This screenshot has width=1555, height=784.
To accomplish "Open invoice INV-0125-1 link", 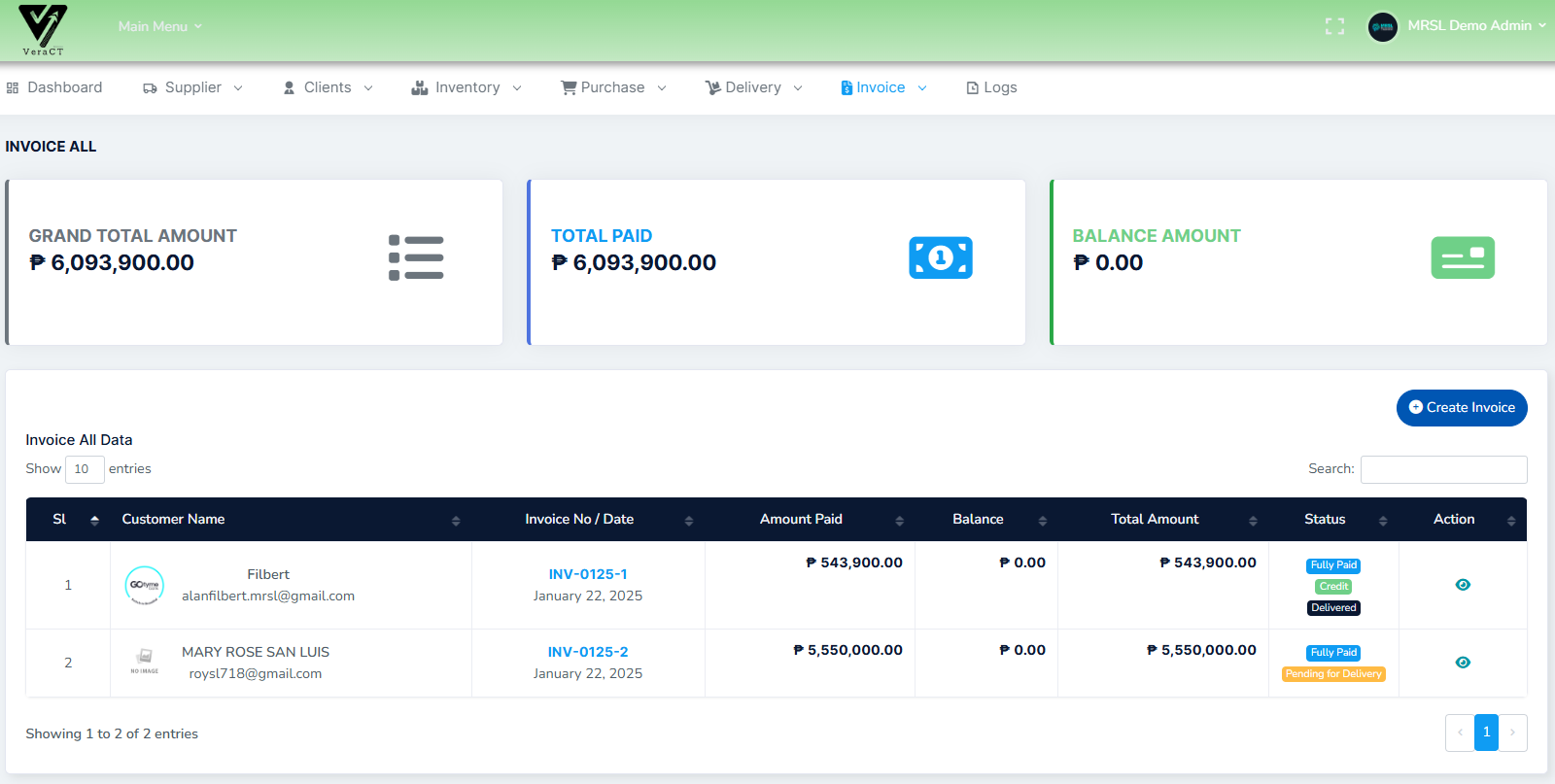I will (x=588, y=574).
